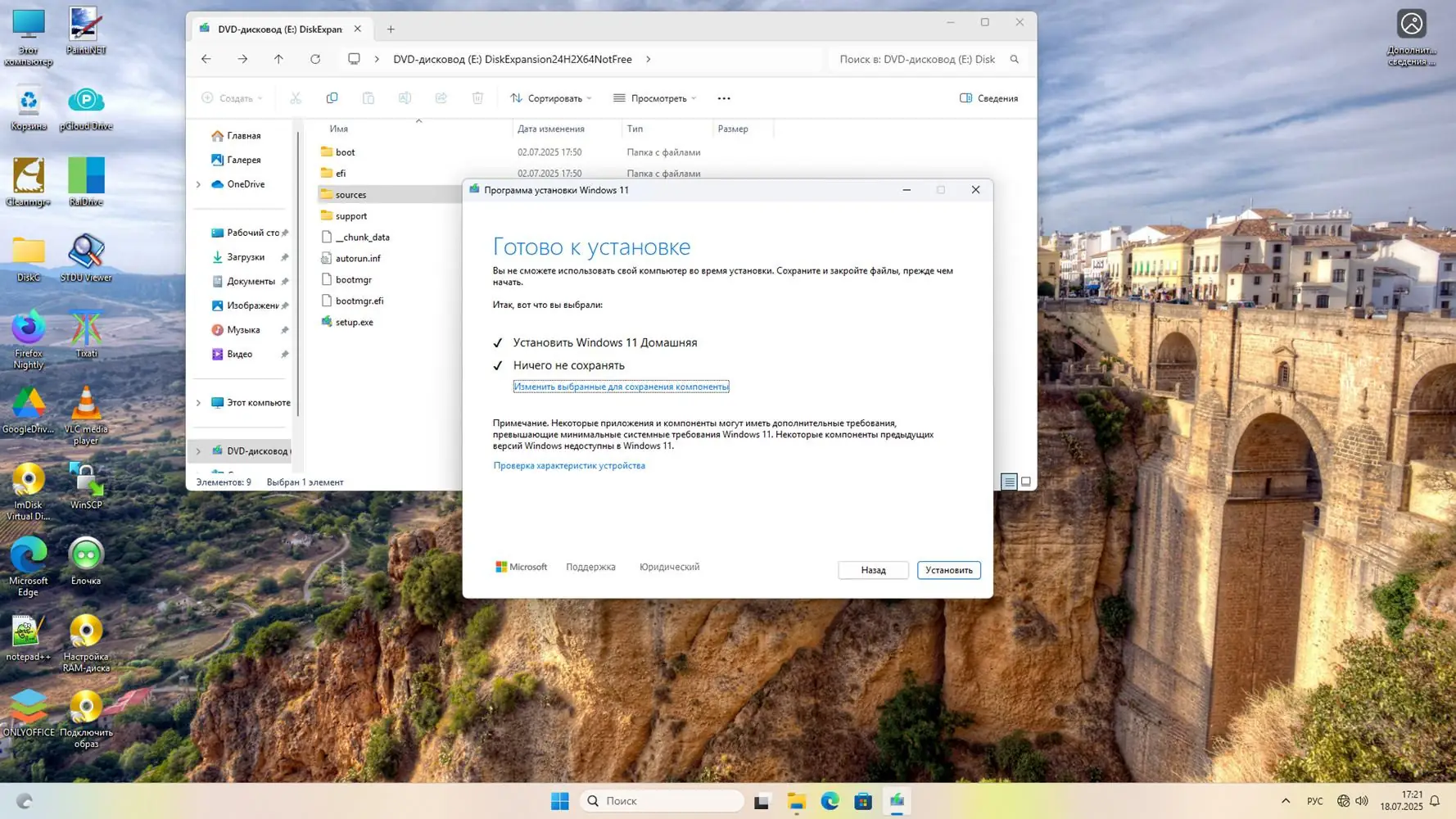The width and height of the screenshot is (1456, 819).
Task: Open the Поддержка link in setup
Action: point(590,567)
